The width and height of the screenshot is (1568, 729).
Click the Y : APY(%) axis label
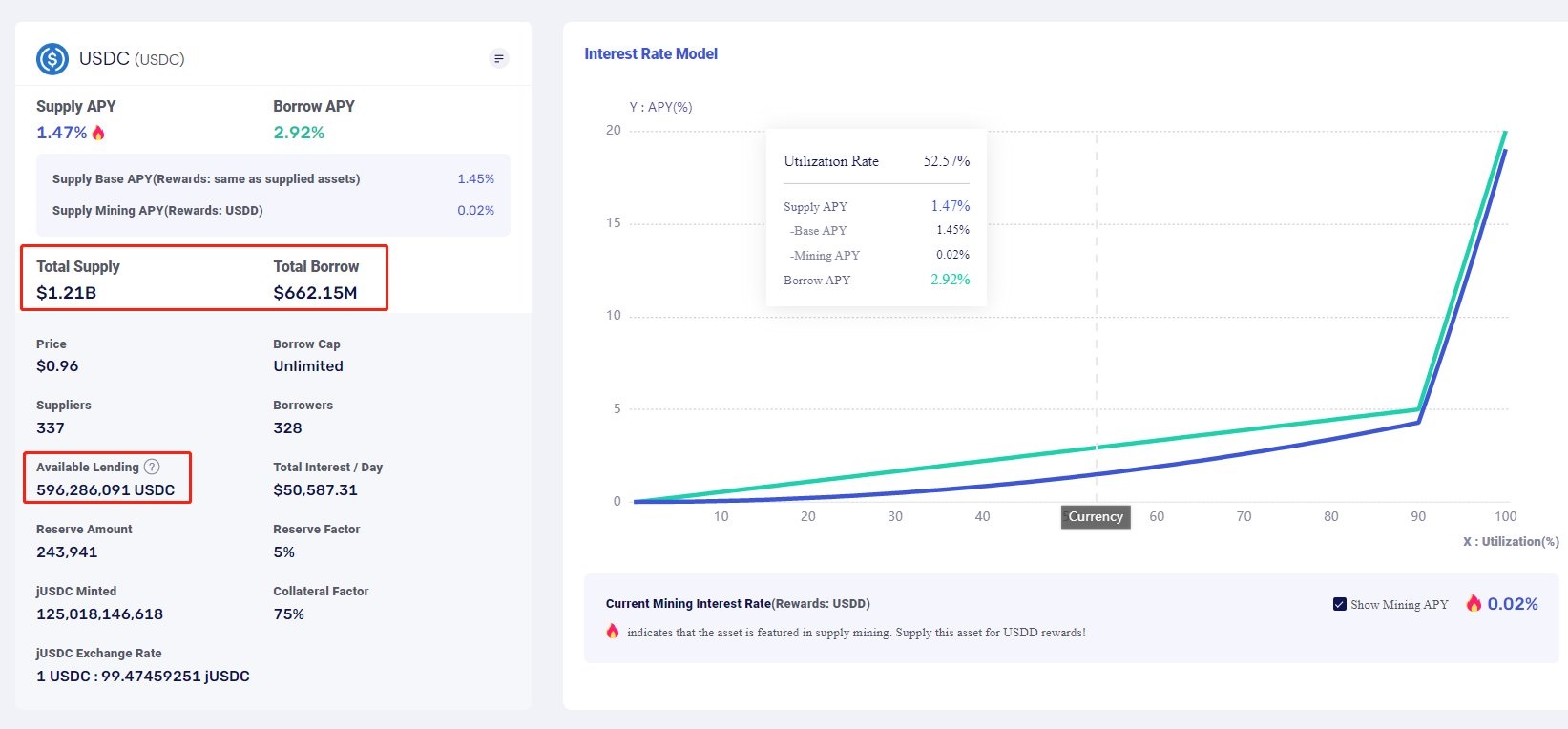click(660, 107)
